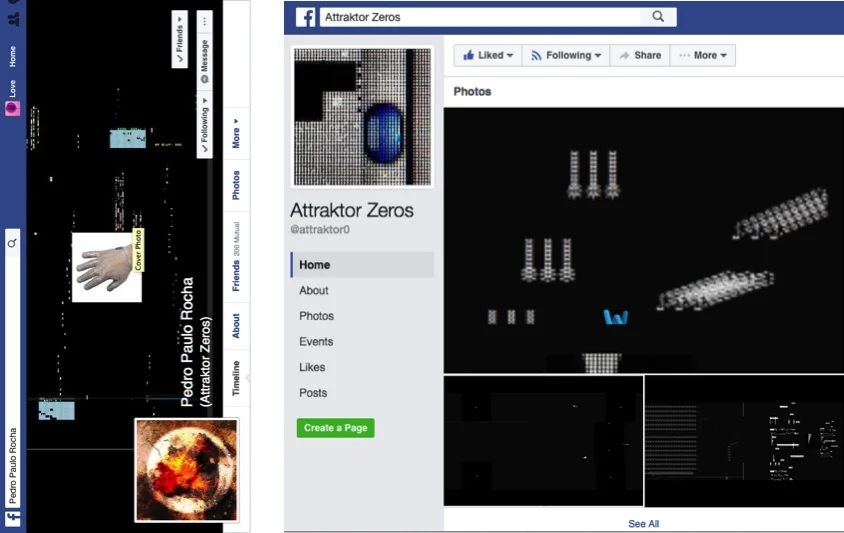The image size is (844, 533).
Task: Click the magnifier search icon beside Attraktor Zeros
Action: [658, 17]
